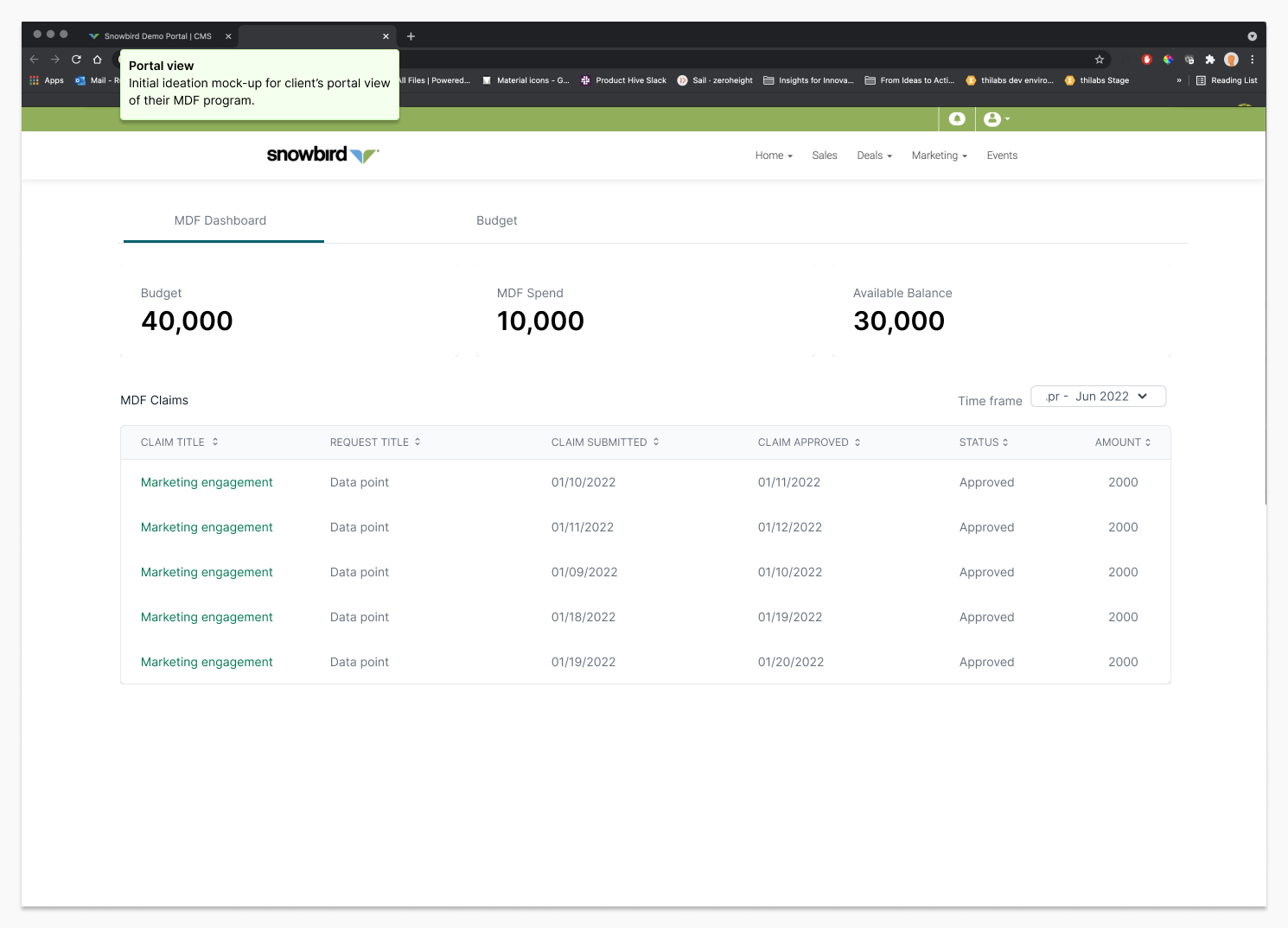Open the Reading List panel
Screen dimensions: 1288x928
point(1227,80)
